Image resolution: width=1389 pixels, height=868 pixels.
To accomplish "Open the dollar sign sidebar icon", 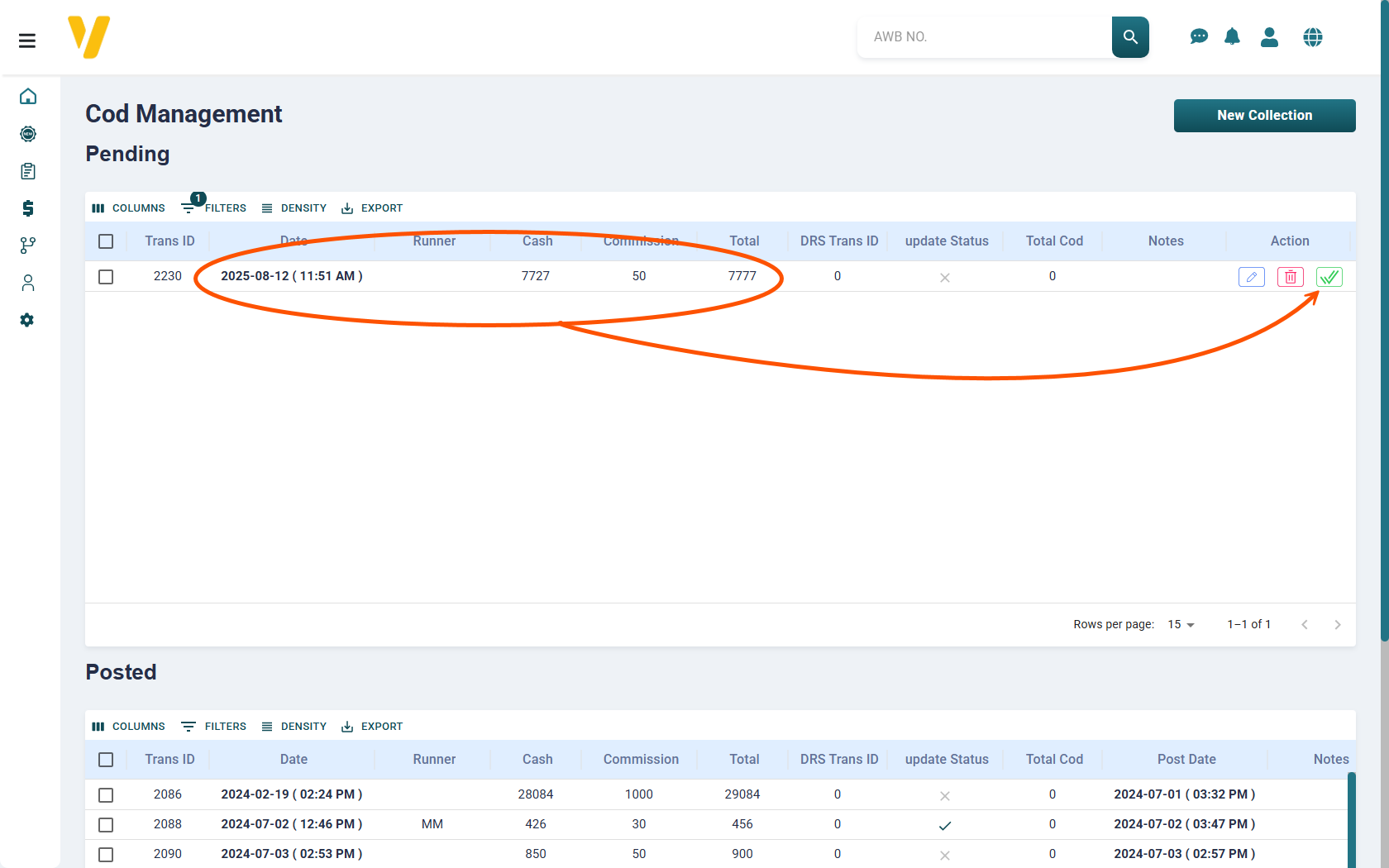I will (x=28, y=208).
